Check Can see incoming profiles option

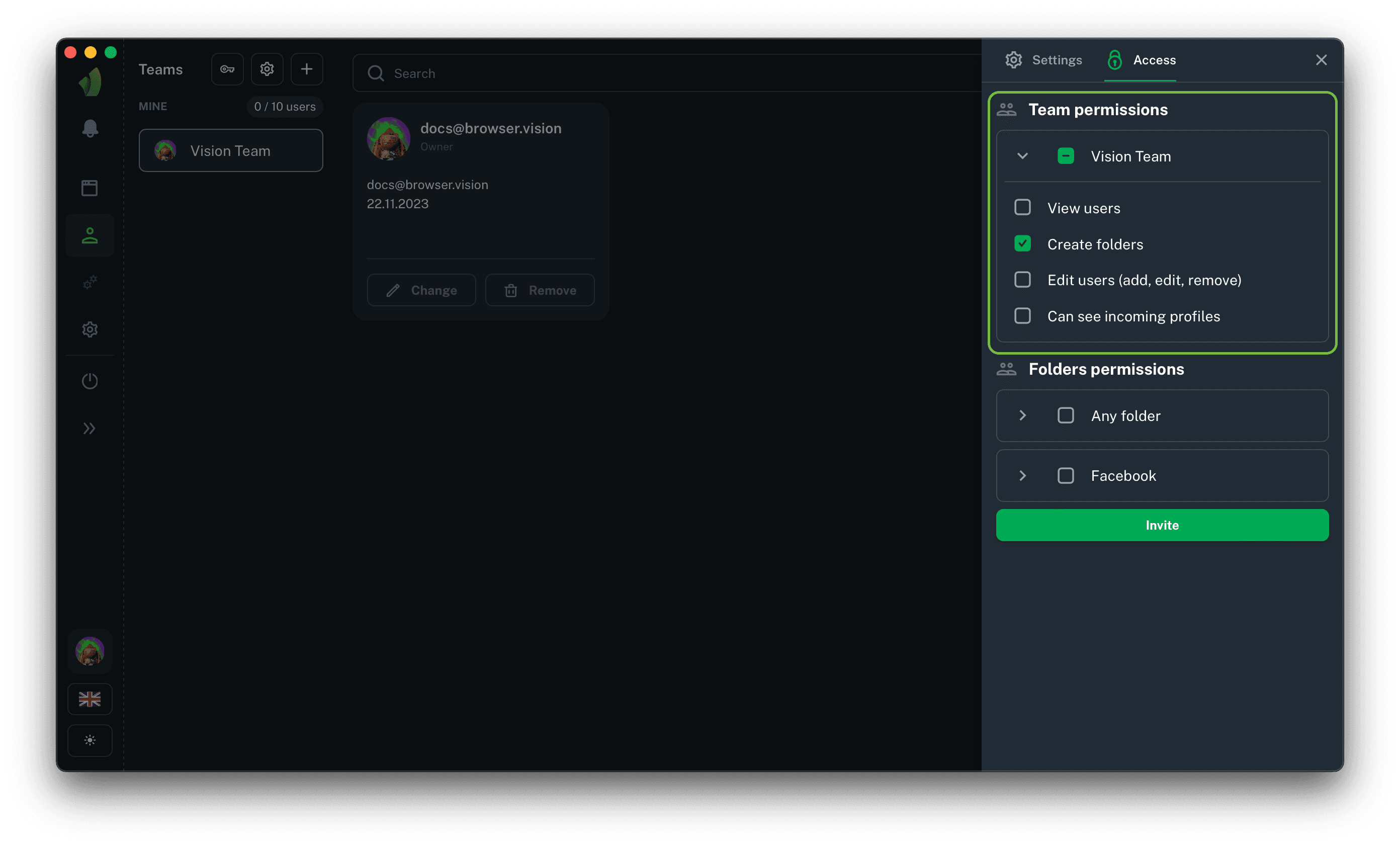tap(1022, 316)
